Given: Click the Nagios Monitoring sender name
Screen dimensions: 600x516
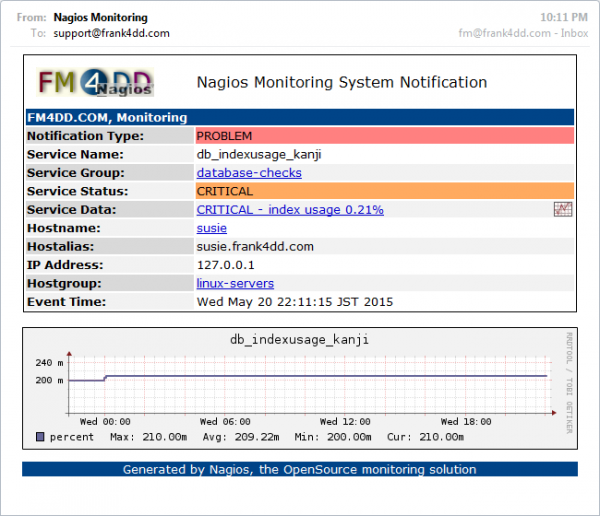Looking at the screenshot, I should pyautogui.click(x=100, y=17).
